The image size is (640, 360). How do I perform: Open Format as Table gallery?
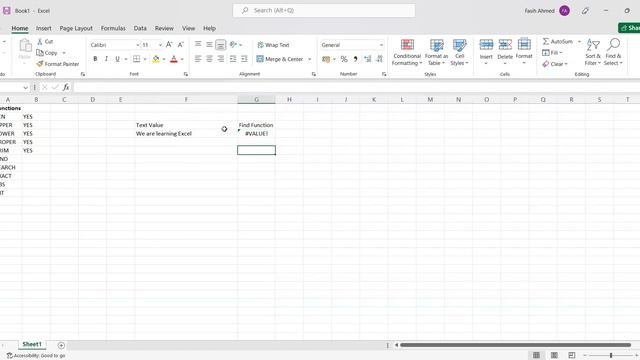(436, 52)
